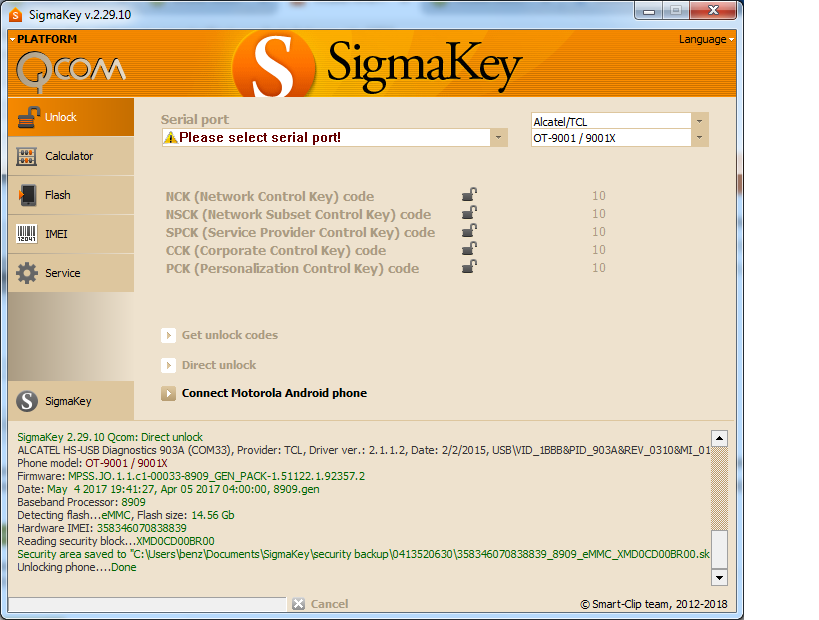Click the round SigmaKey S icon in sidebar
This screenshot has height=620, width=819.
point(27,401)
